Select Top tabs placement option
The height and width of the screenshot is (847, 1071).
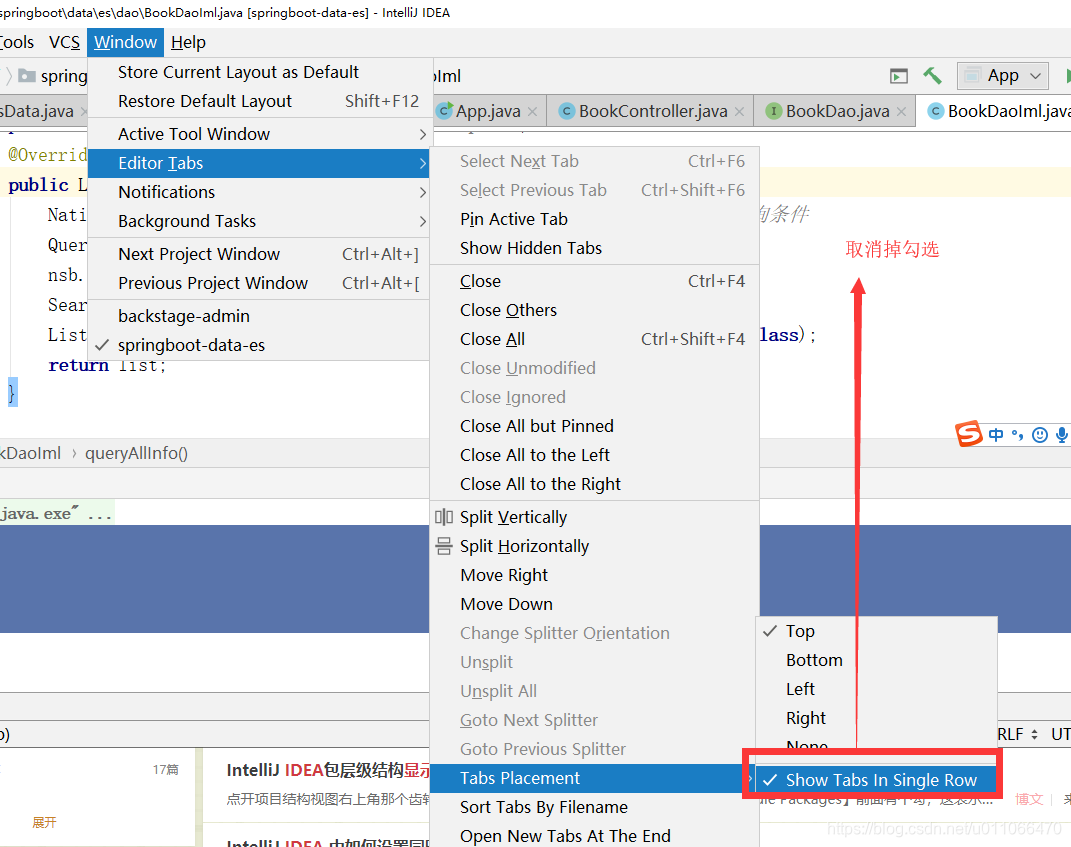(876, 631)
